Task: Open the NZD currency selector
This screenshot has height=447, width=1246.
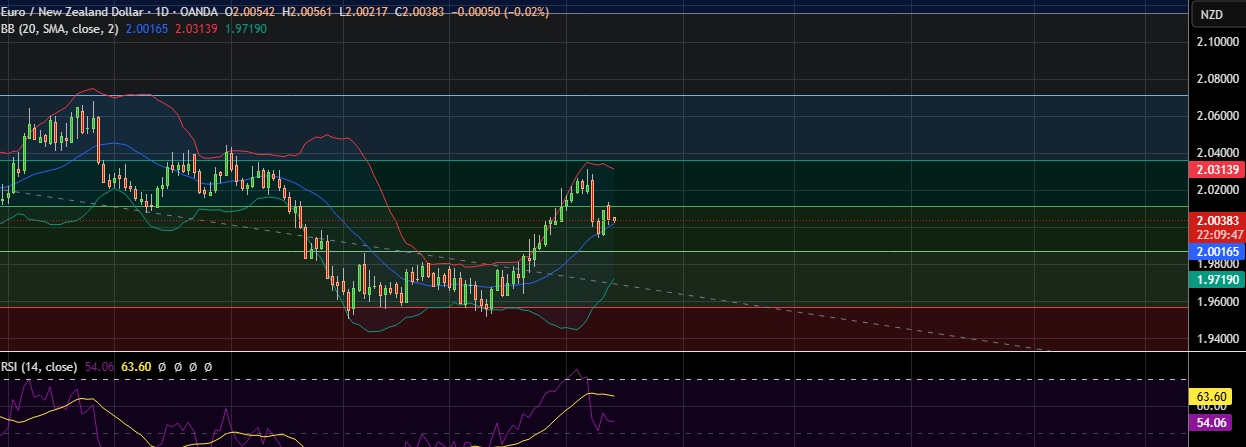Action: coord(1211,14)
